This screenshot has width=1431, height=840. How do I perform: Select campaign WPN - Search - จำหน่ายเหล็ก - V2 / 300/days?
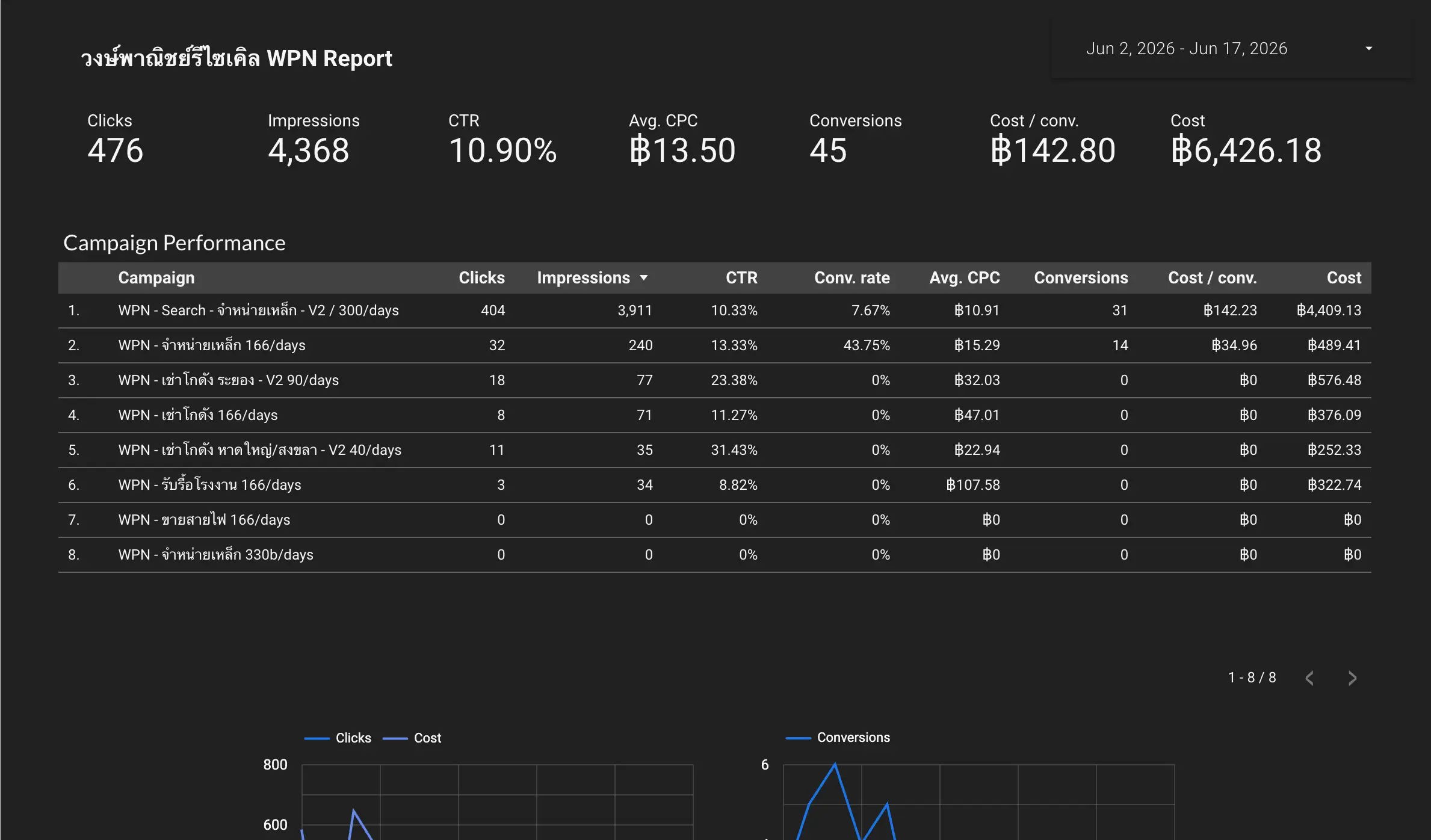pyautogui.click(x=259, y=310)
